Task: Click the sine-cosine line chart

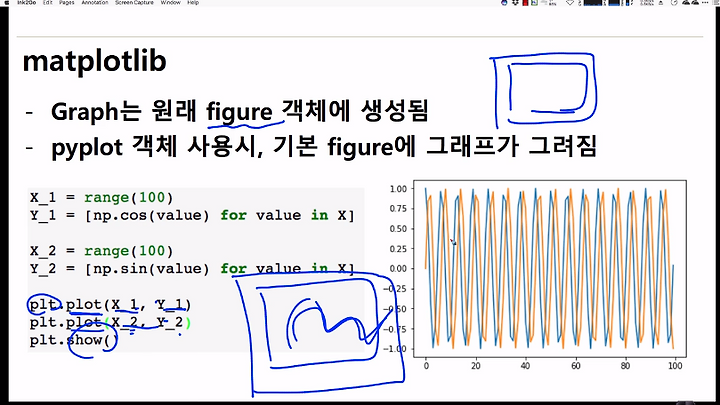Action: tap(550, 269)
